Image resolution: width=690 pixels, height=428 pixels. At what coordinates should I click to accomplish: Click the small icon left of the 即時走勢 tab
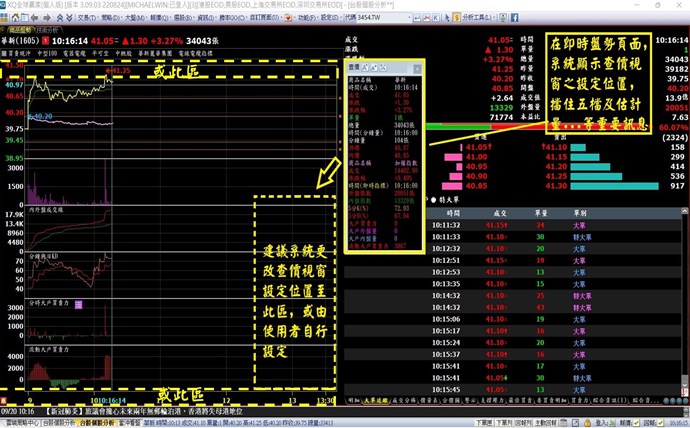coord(6,30)
